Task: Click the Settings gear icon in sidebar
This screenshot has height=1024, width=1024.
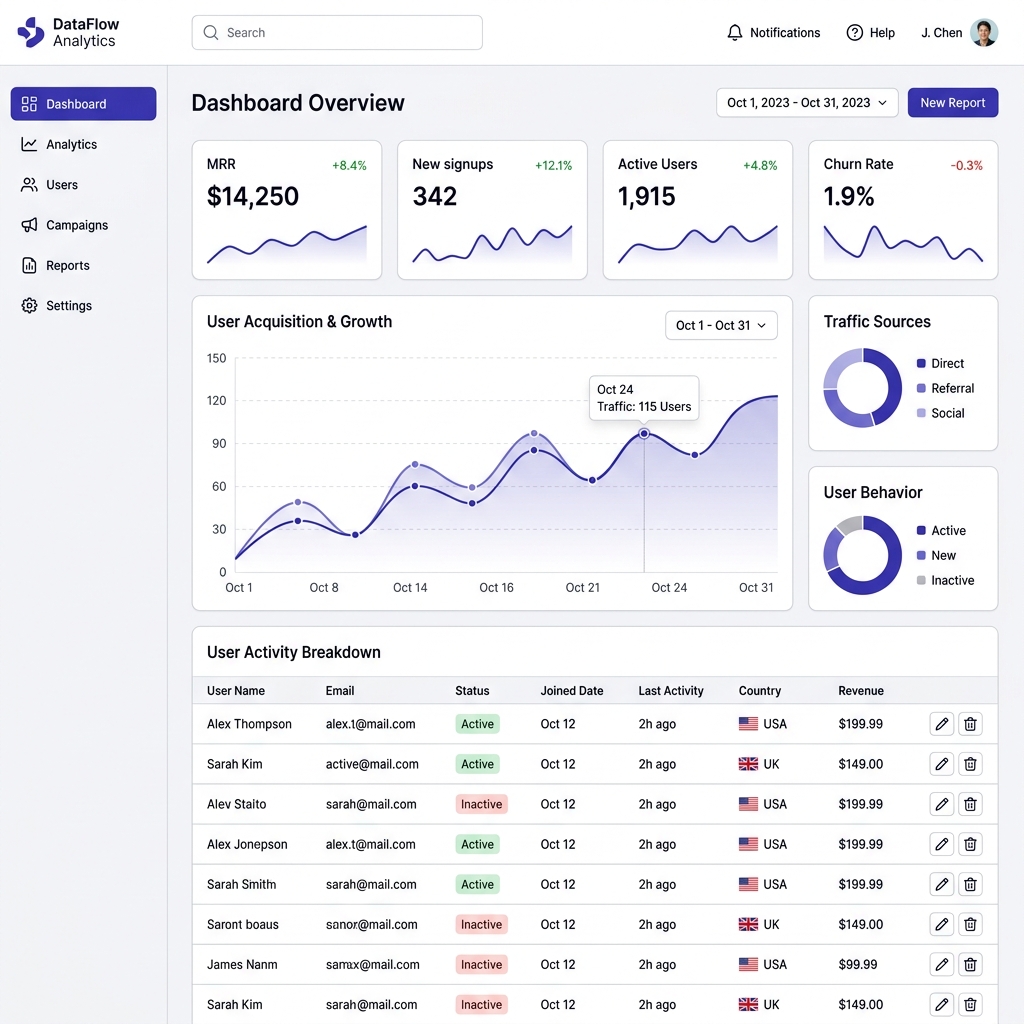Action: click(x=29, y=306)
